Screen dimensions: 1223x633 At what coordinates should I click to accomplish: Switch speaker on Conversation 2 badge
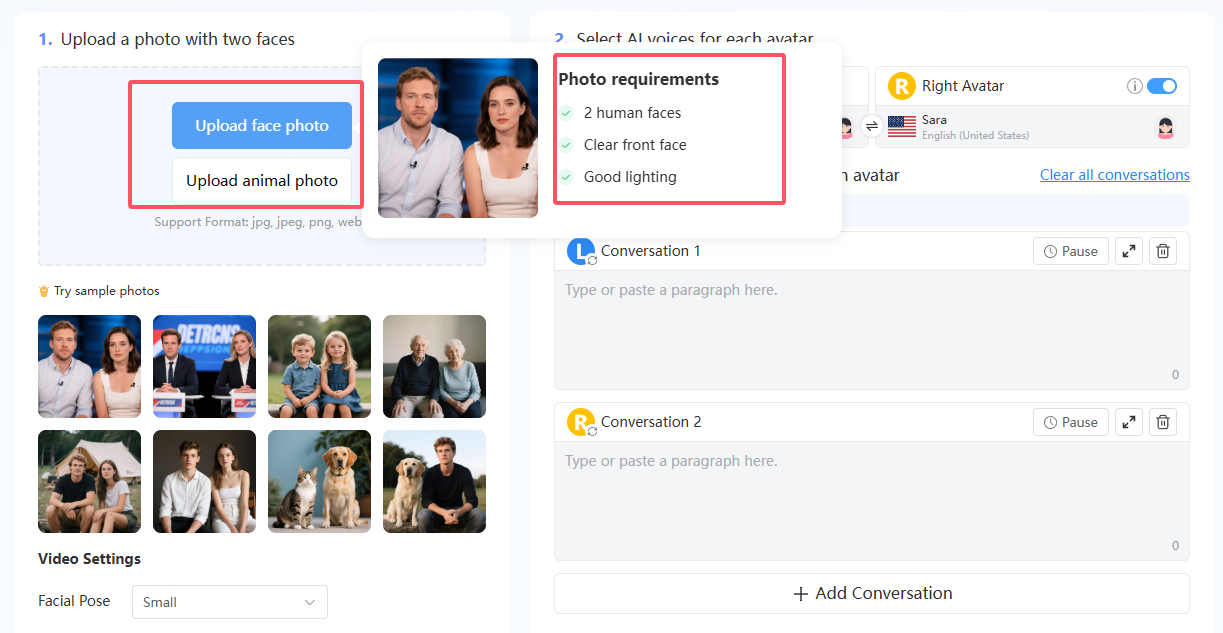pyautogui.click(x=581, y=423)
